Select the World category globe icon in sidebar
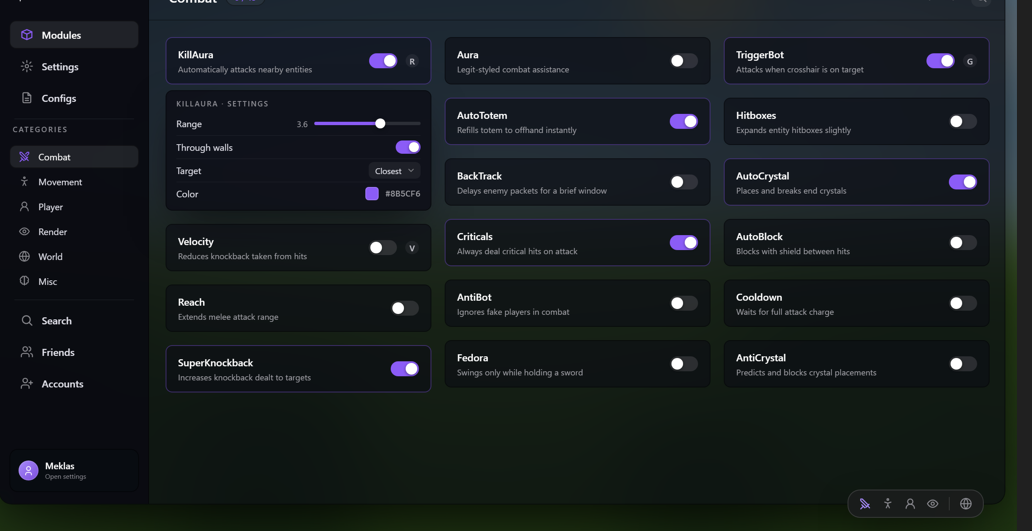This screenshot has width=1032, height=531. (x=24, y=257)
